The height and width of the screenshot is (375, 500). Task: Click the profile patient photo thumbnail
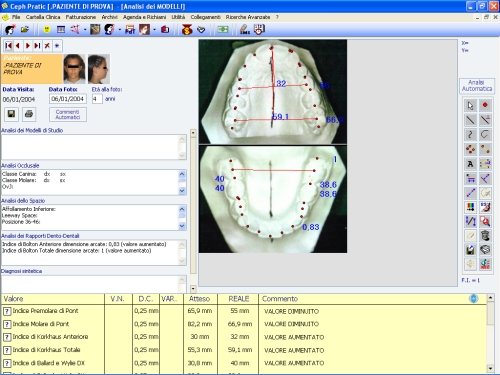pyautogui.click(x=99, y=69)
